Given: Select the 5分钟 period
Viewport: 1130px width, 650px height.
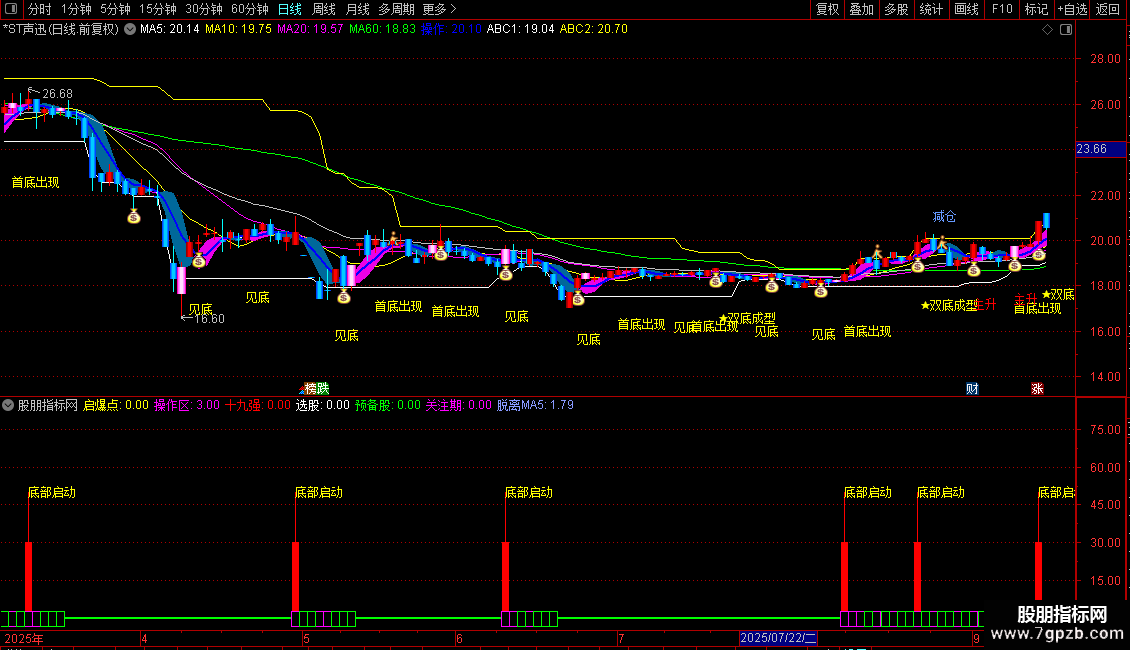Looking at the screenshot, I should (115, 9).
